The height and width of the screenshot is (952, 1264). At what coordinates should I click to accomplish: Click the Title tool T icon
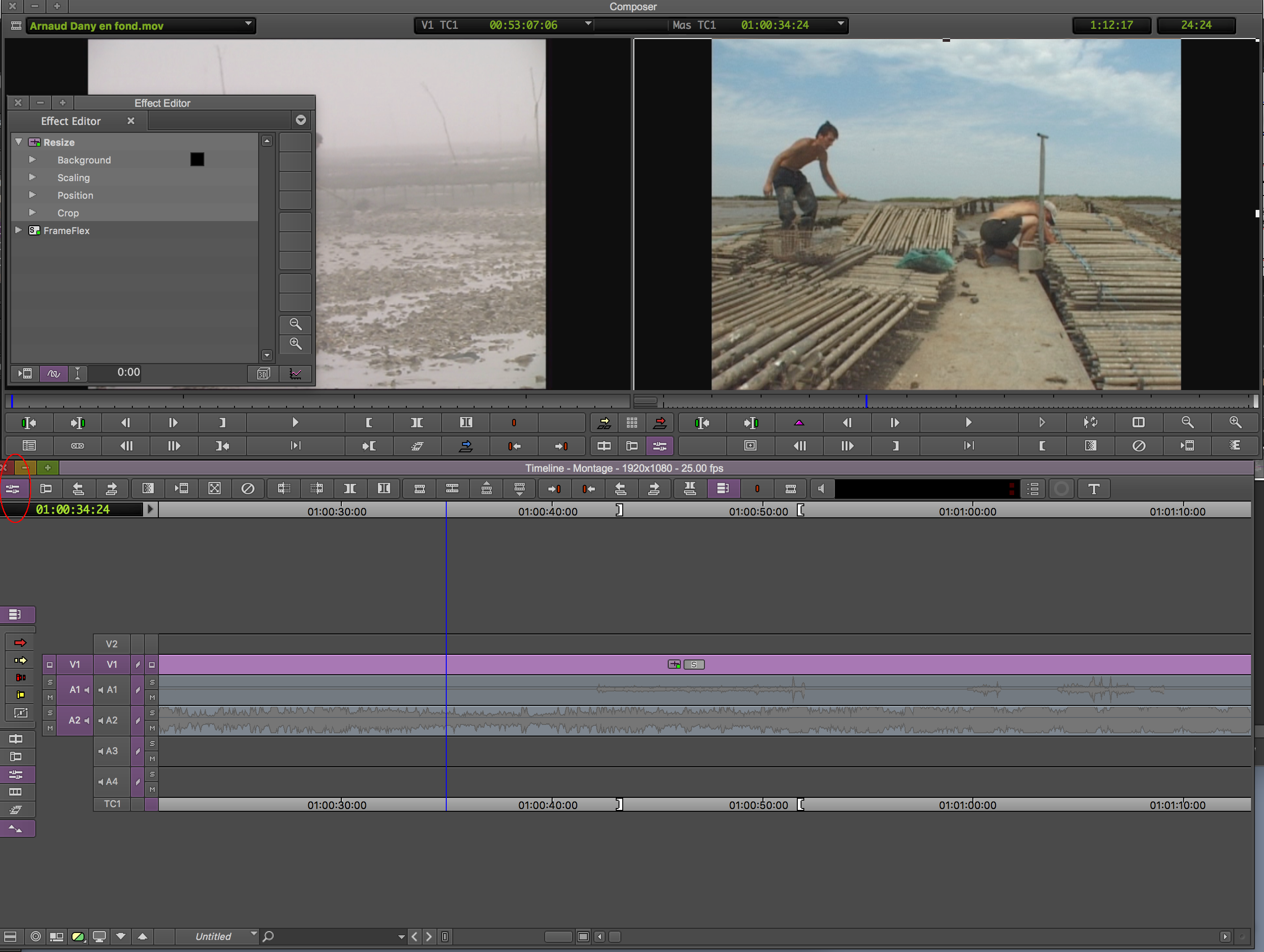pyautogui.click(x=1093, y=489)
